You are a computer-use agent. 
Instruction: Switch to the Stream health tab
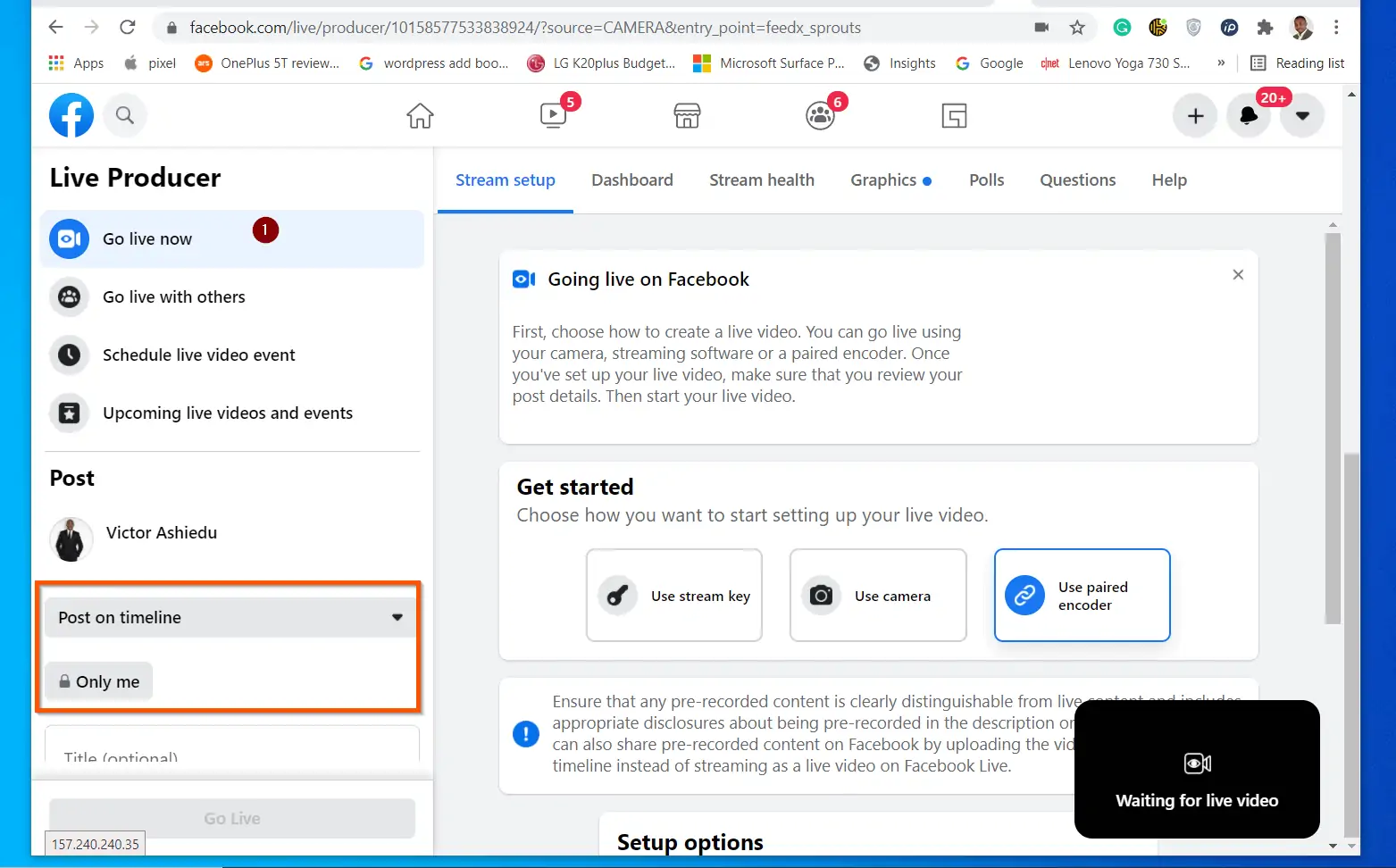pos(762,180)
